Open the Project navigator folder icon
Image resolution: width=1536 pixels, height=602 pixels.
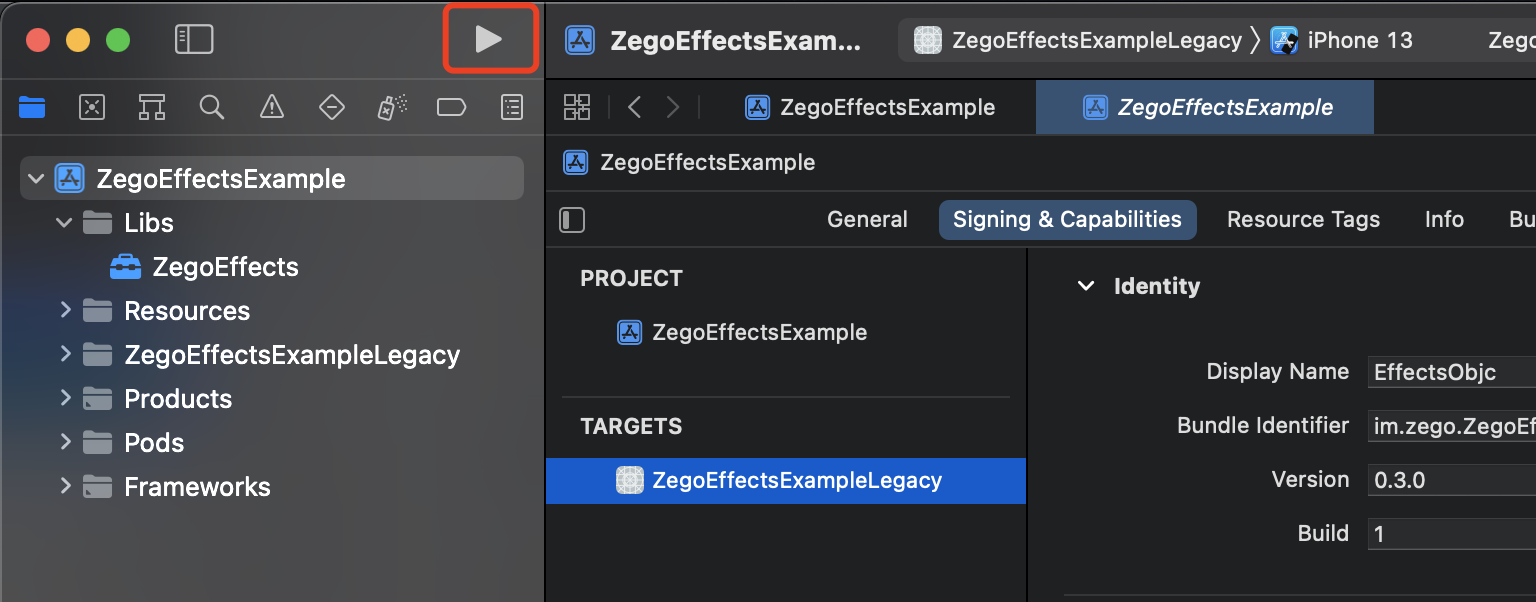(x=32, y=107)
